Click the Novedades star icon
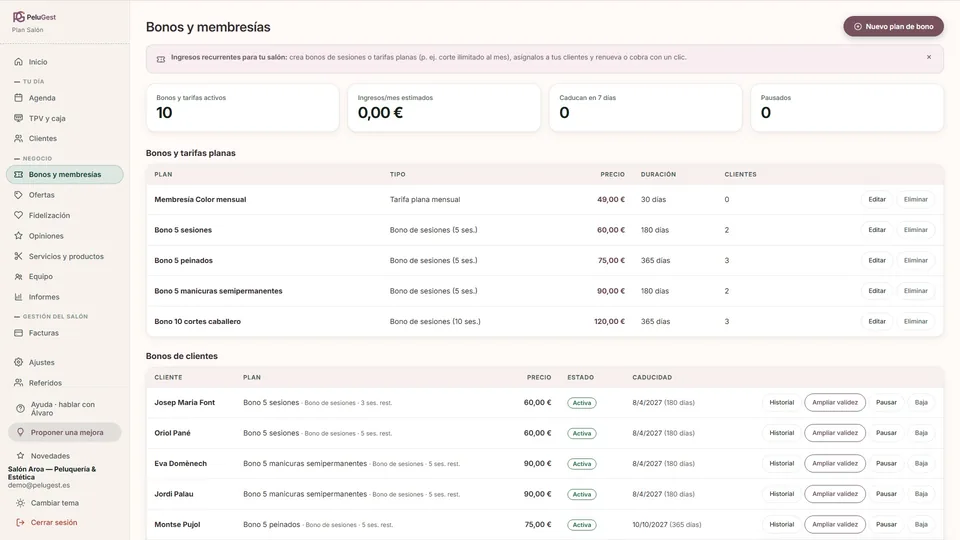960x540 pixels. 20,456
